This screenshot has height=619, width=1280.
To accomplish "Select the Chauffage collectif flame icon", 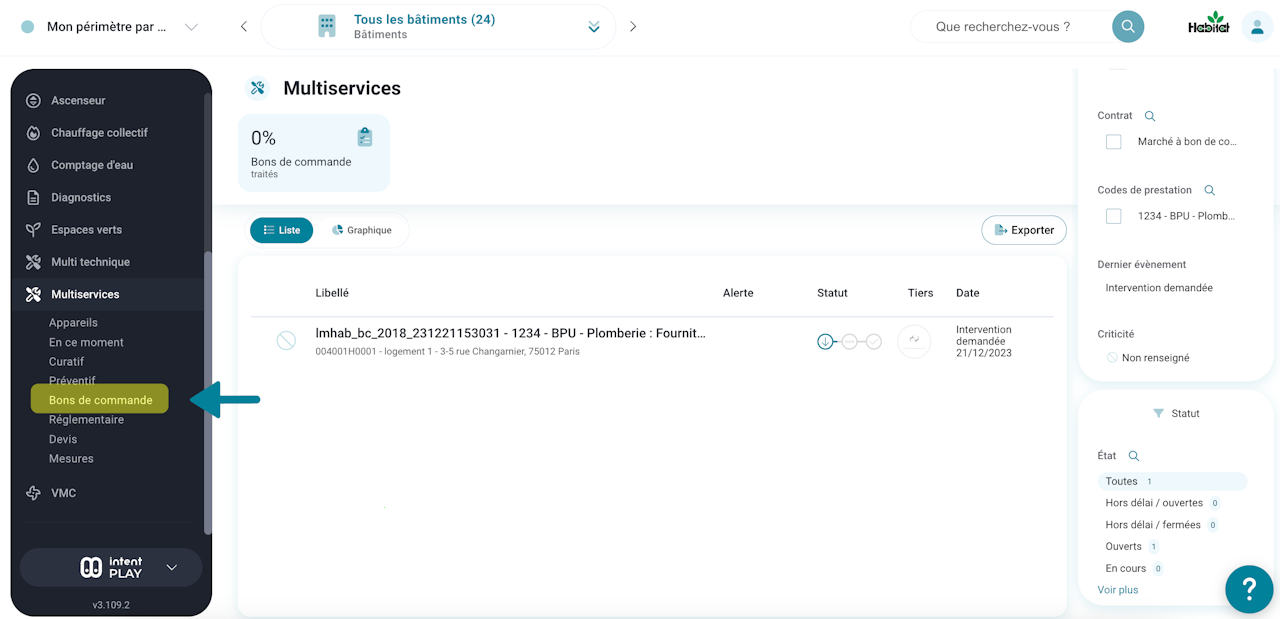I will (33, 133).
